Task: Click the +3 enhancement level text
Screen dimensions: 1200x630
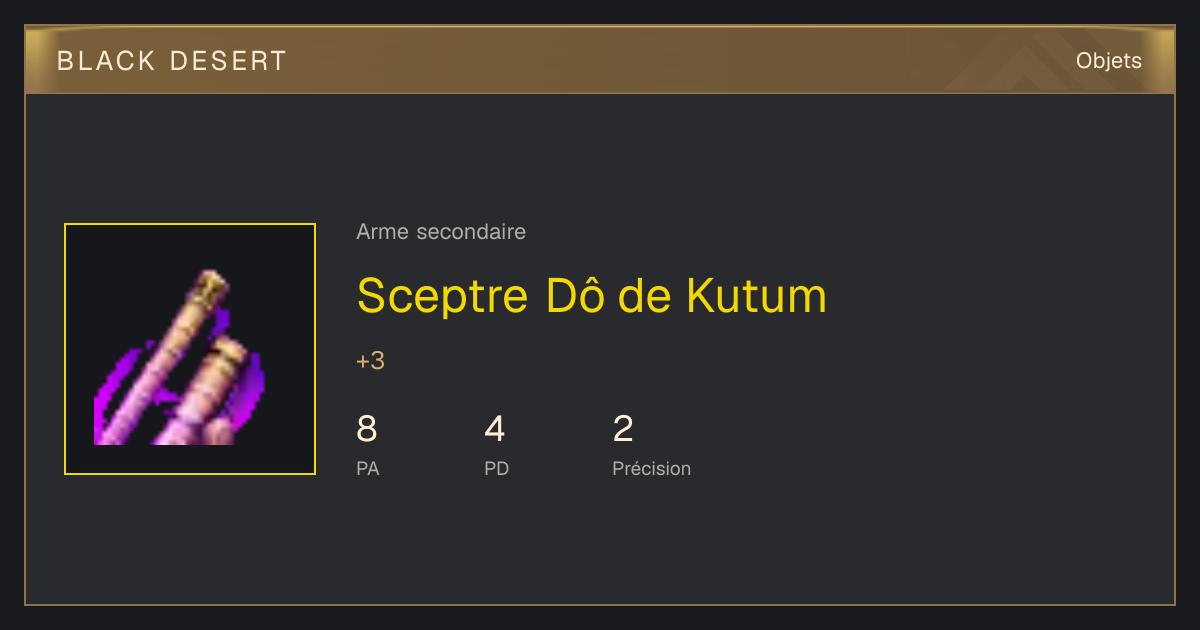Action: tap(370, 361)
